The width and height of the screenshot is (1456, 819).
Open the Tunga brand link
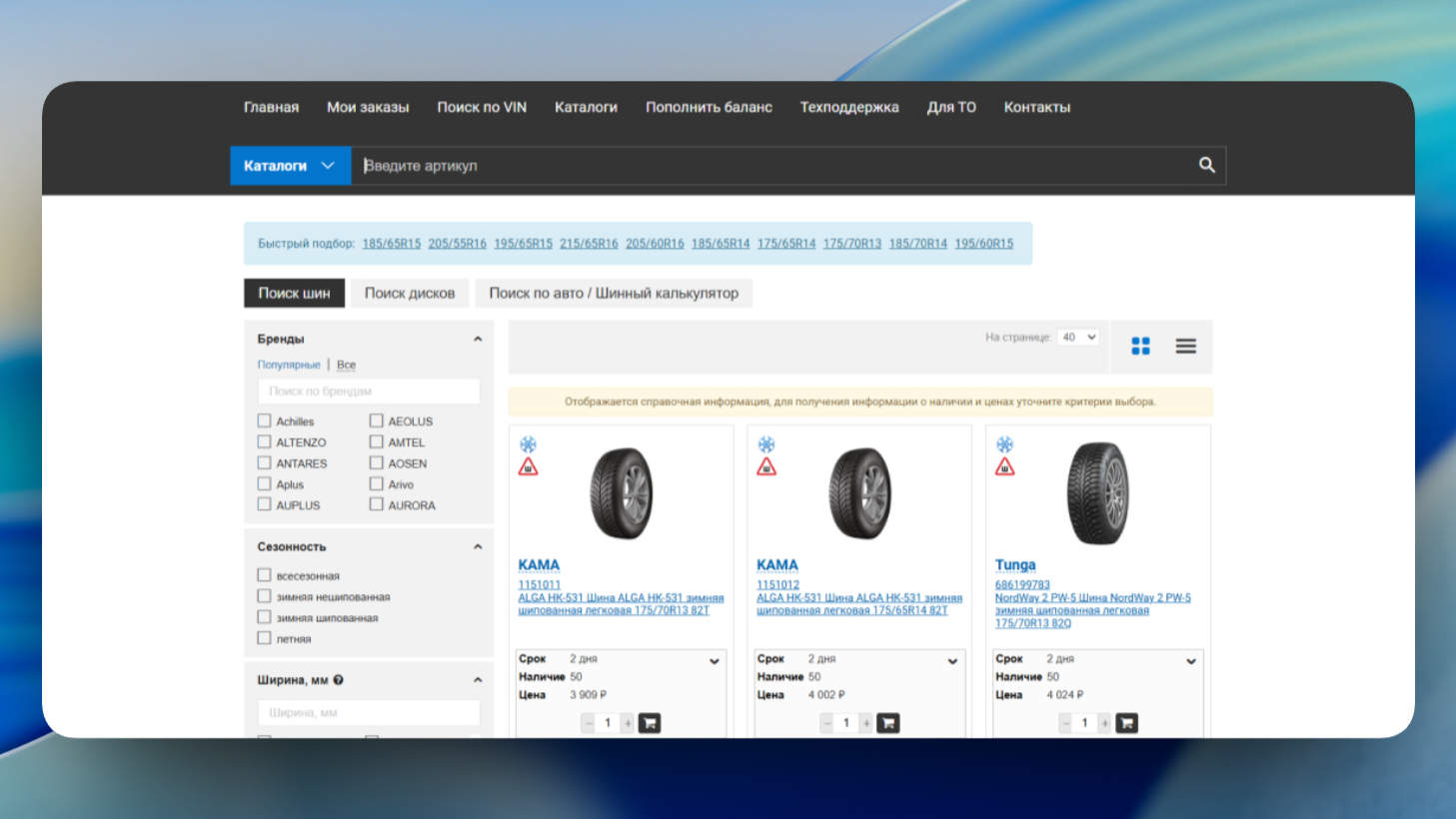(1015, 565)
